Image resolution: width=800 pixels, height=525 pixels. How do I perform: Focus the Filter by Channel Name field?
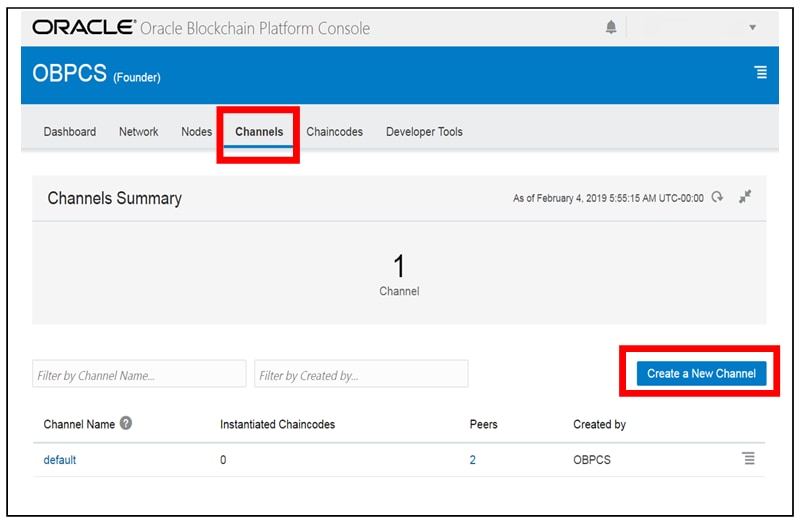[x=139, y=376]
